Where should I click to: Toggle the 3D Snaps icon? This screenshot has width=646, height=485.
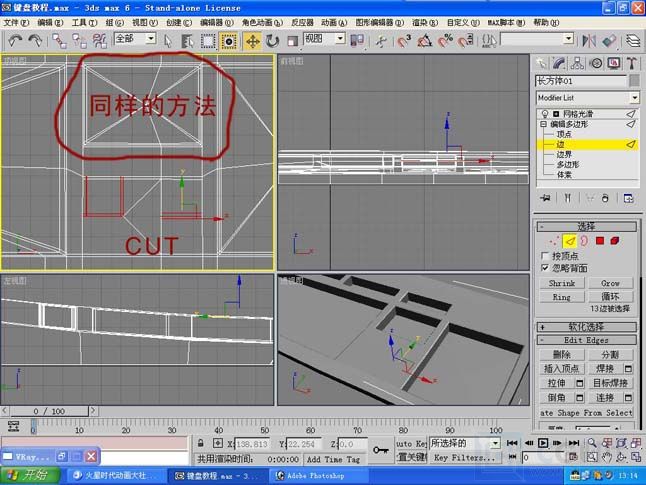point(404,41)
